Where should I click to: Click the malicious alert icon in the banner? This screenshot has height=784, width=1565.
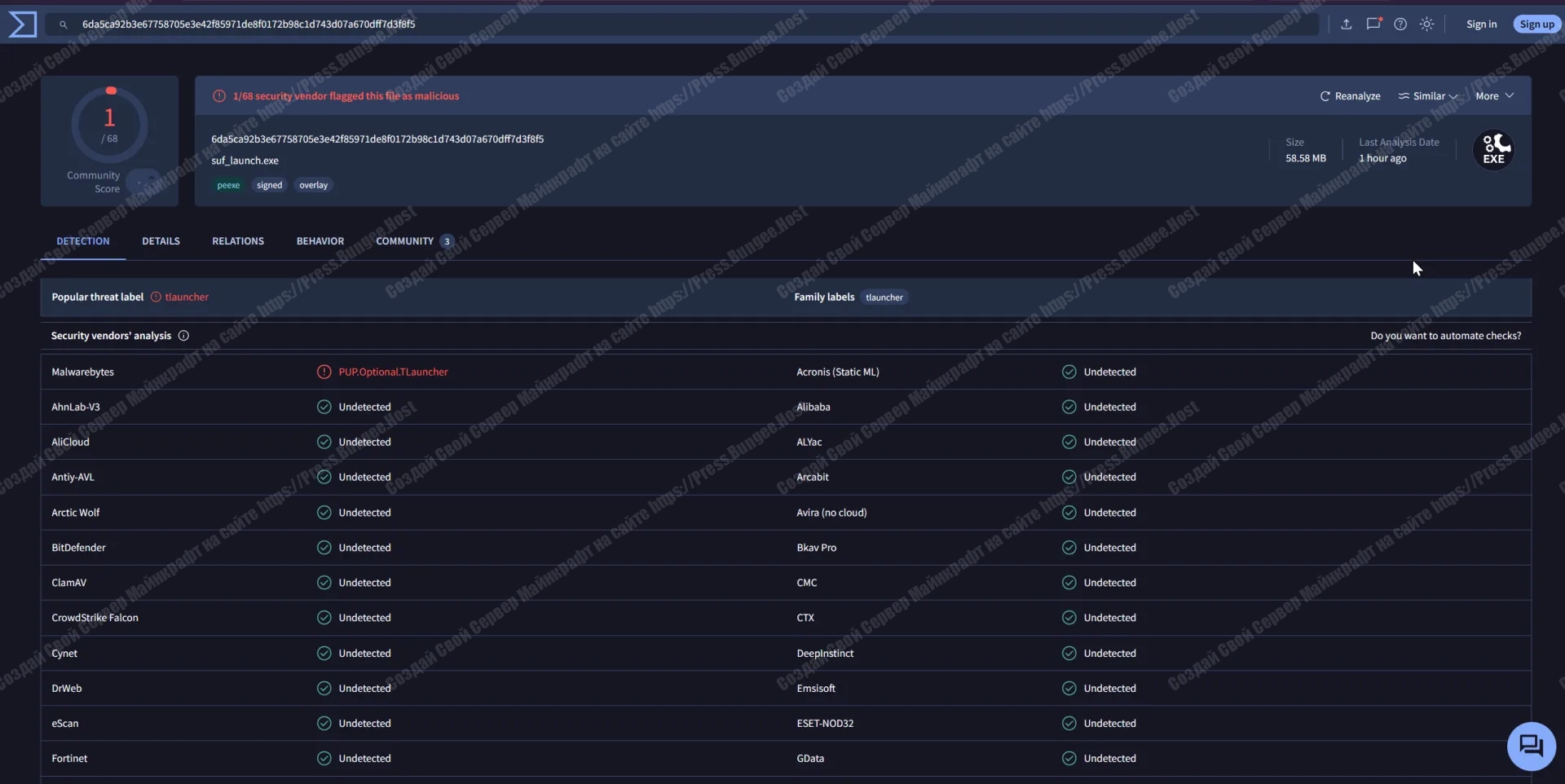coord(218,96)
